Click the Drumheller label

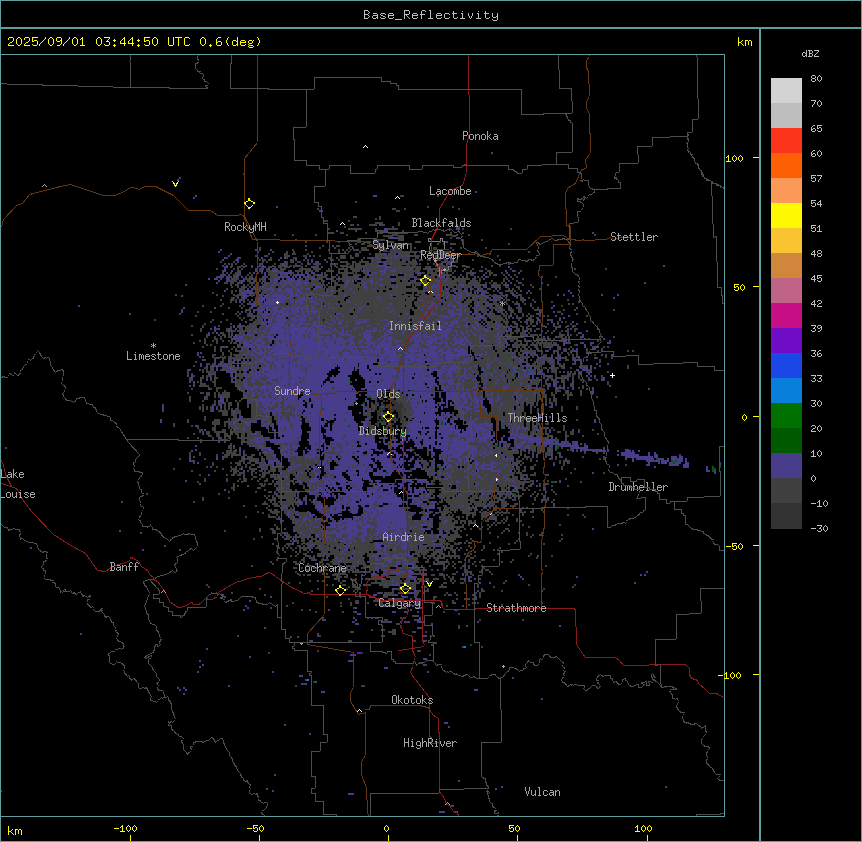click(638, 487)
